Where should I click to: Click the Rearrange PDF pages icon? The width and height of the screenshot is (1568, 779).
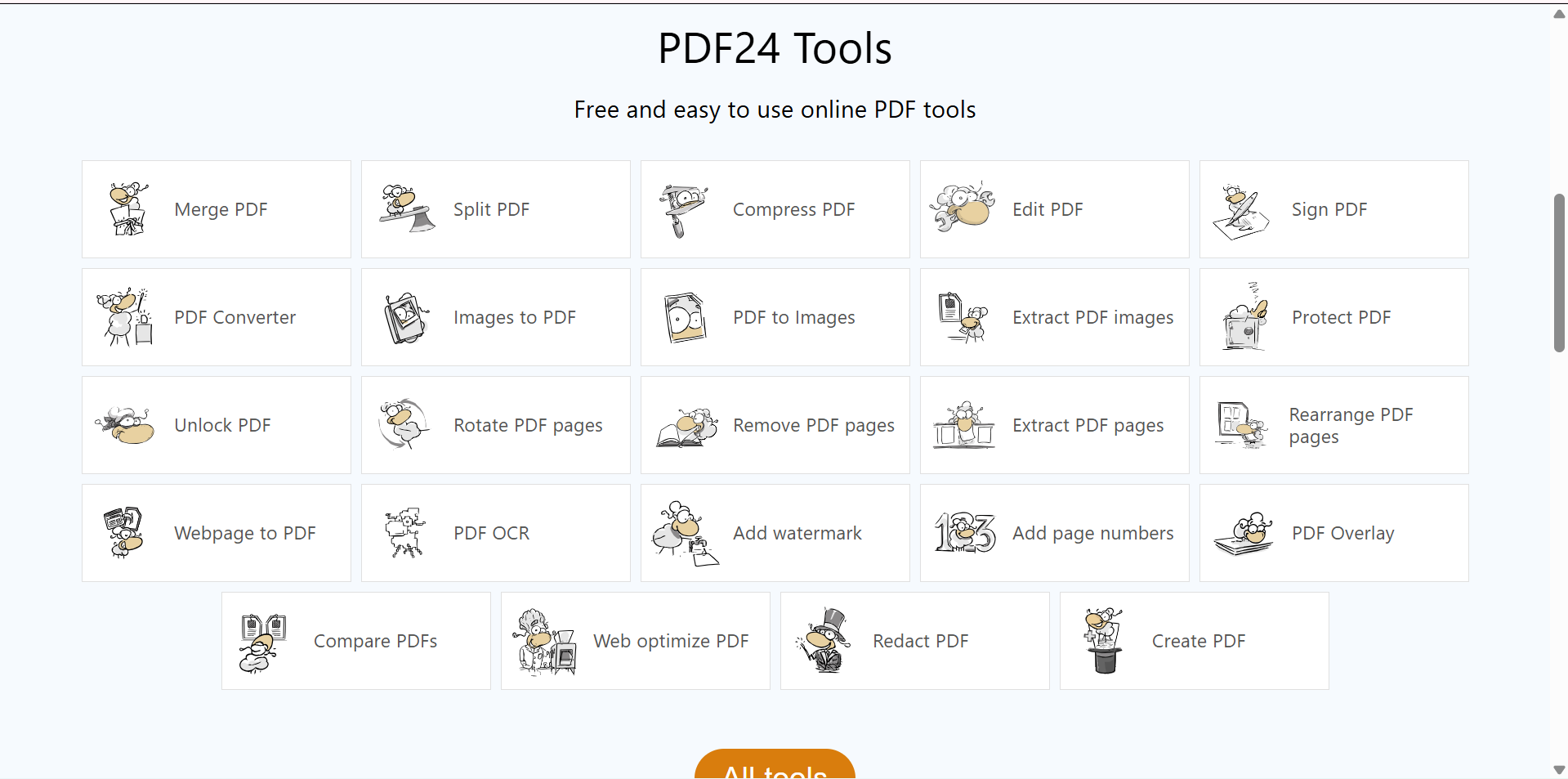tap(1242, 425)
